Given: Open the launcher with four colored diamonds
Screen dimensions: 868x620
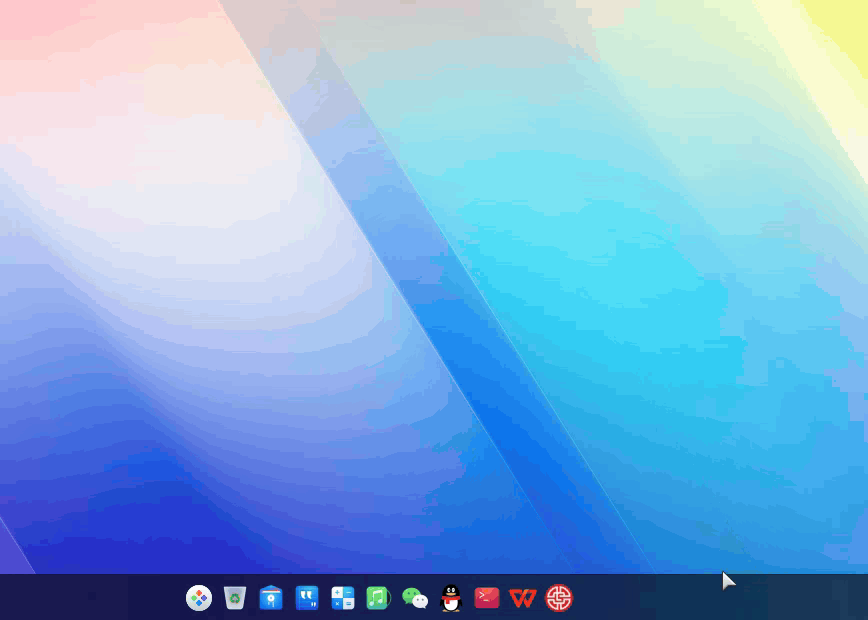Looking at the screenshot, I should 199,598.
